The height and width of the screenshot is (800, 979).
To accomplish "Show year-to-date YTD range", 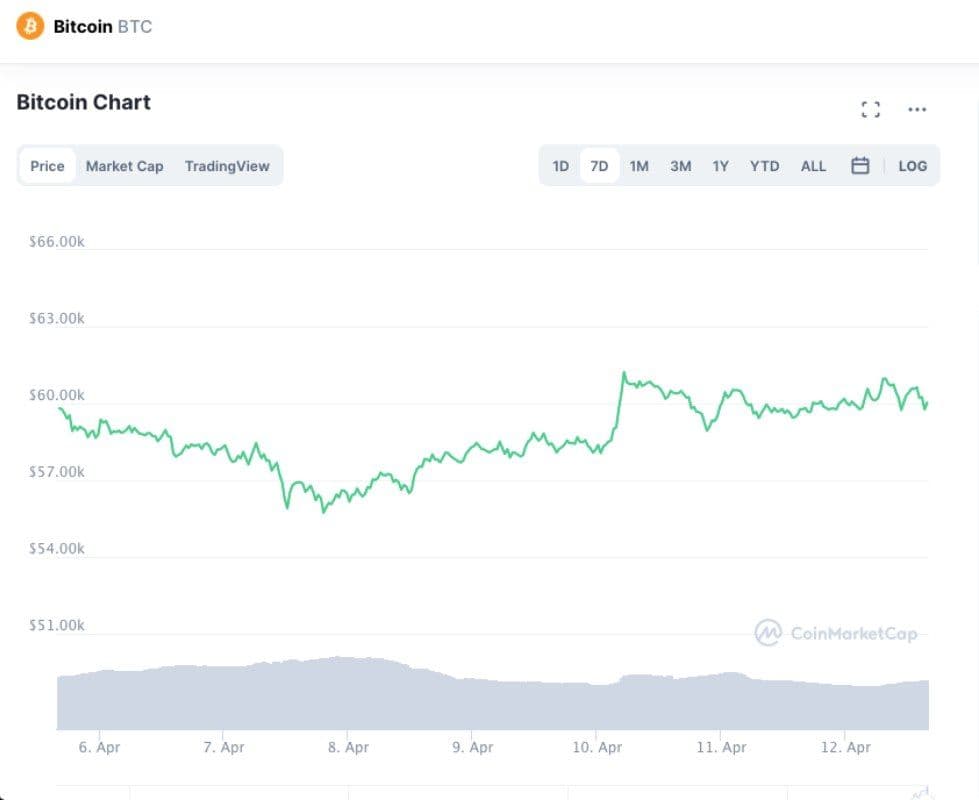I will 764,166.
